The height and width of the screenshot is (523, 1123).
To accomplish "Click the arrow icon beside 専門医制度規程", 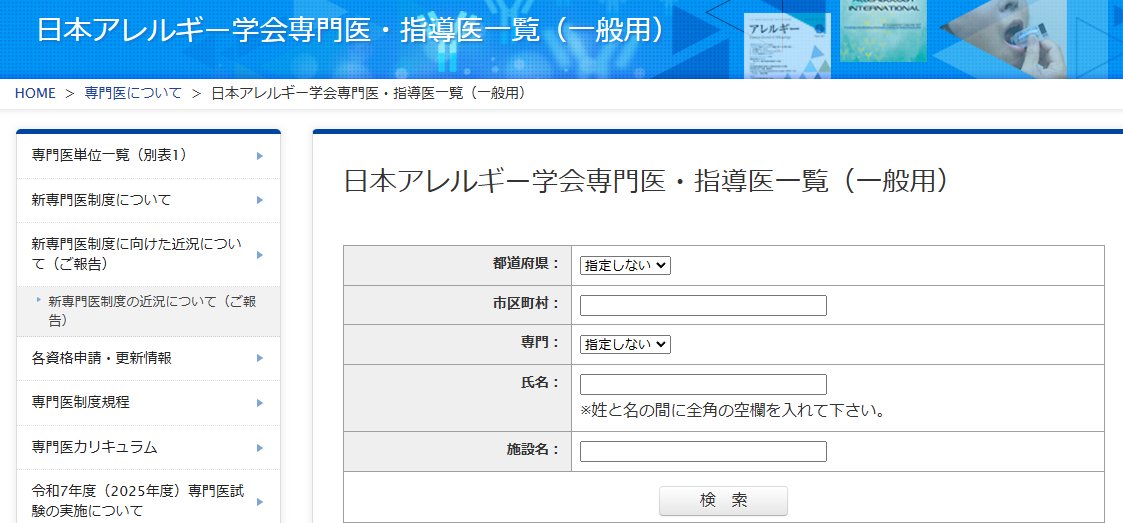I will pyautogui.click(x=260, y=403).
